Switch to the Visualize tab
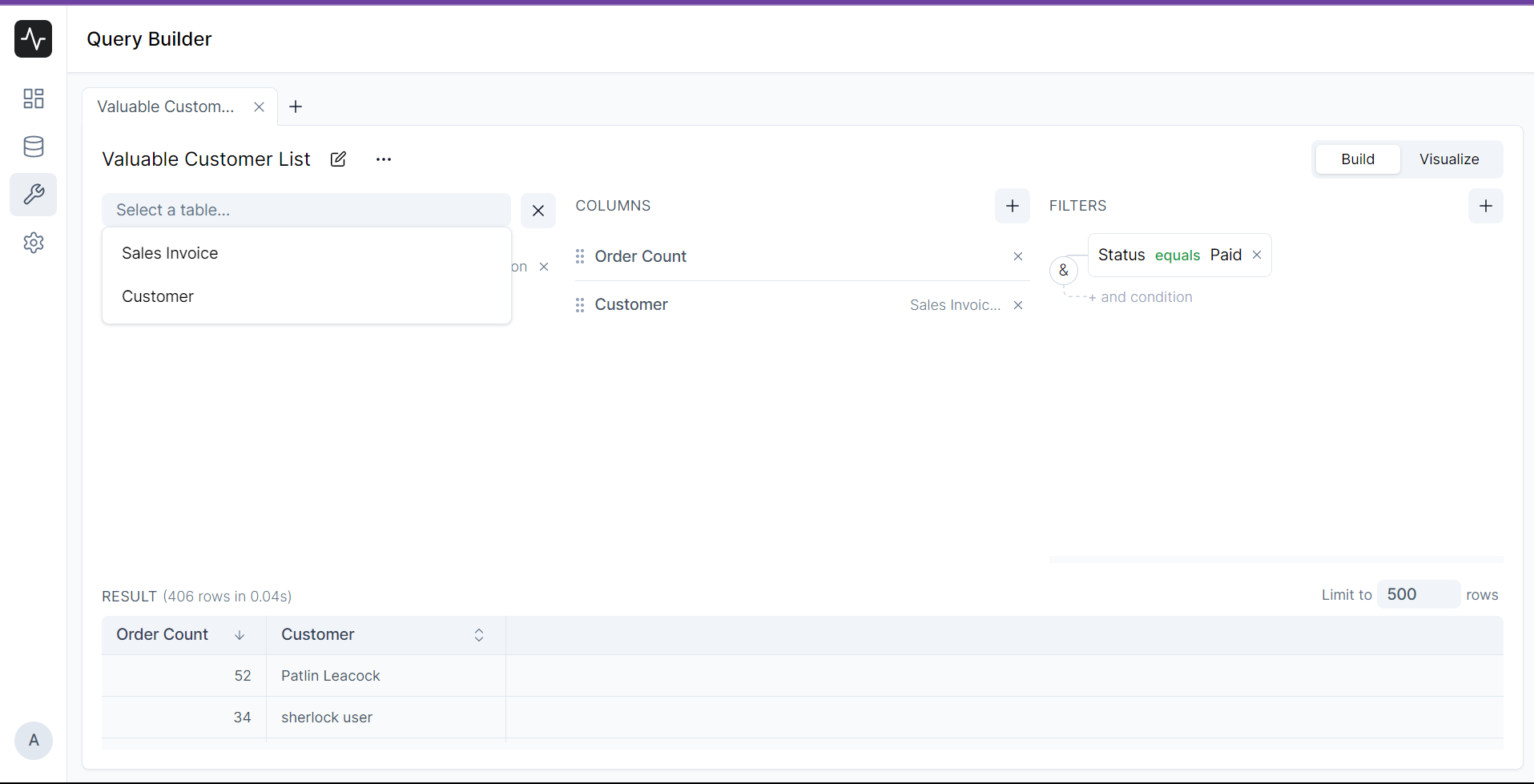This screenshot has width=1534, height=784. coord(1449,159)
